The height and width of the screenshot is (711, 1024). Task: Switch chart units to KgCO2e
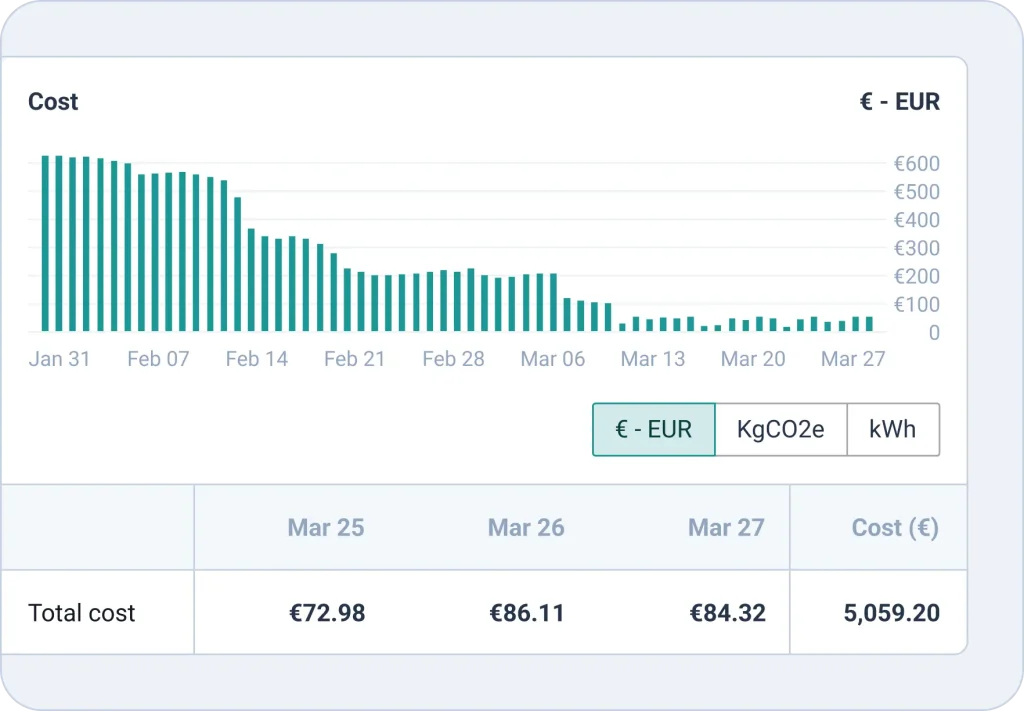tap(781, 430)
